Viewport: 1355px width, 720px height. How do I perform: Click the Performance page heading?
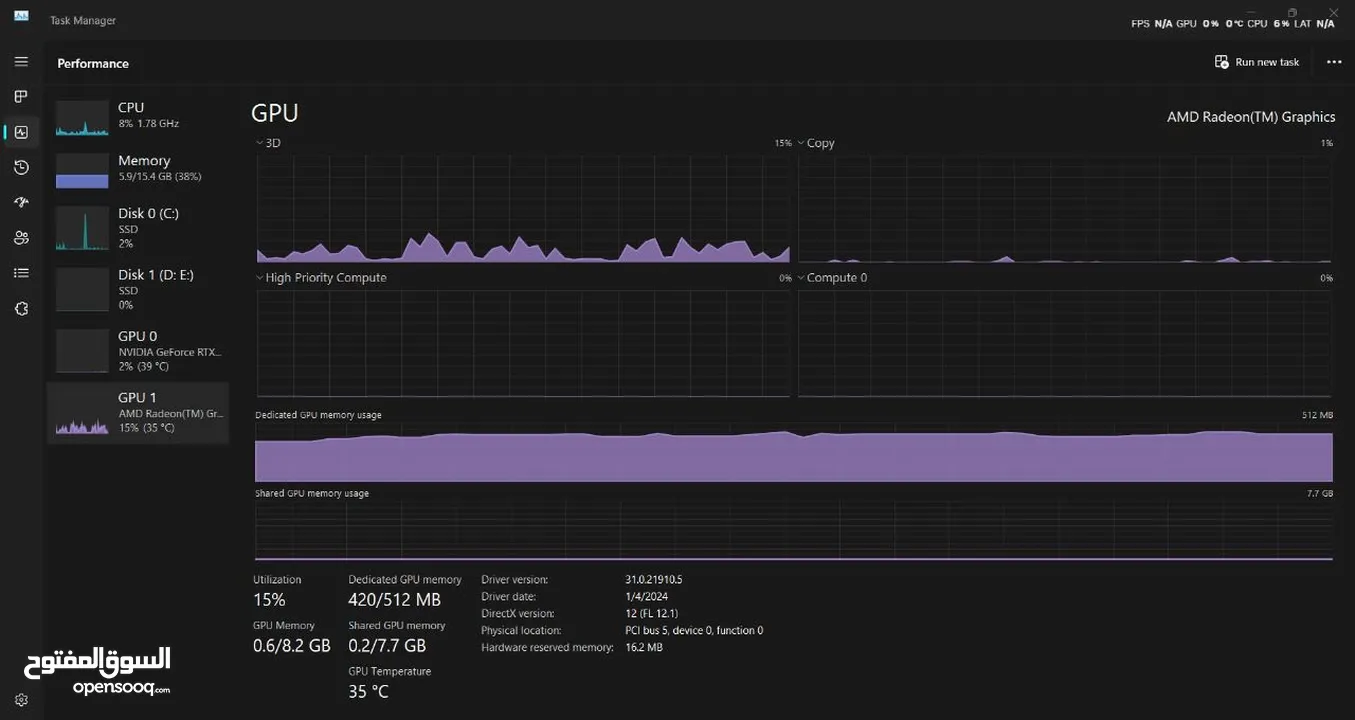(x=93, y=63)
